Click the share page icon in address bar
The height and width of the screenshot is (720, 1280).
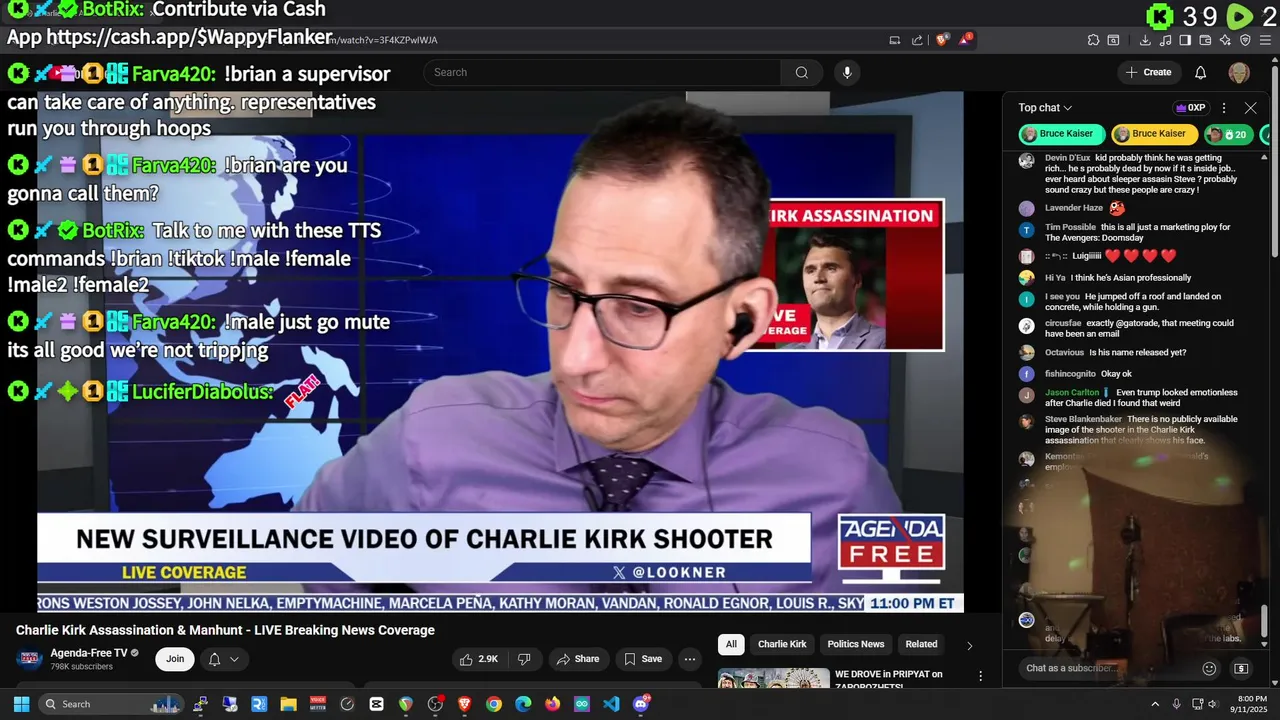coord(917,40)
